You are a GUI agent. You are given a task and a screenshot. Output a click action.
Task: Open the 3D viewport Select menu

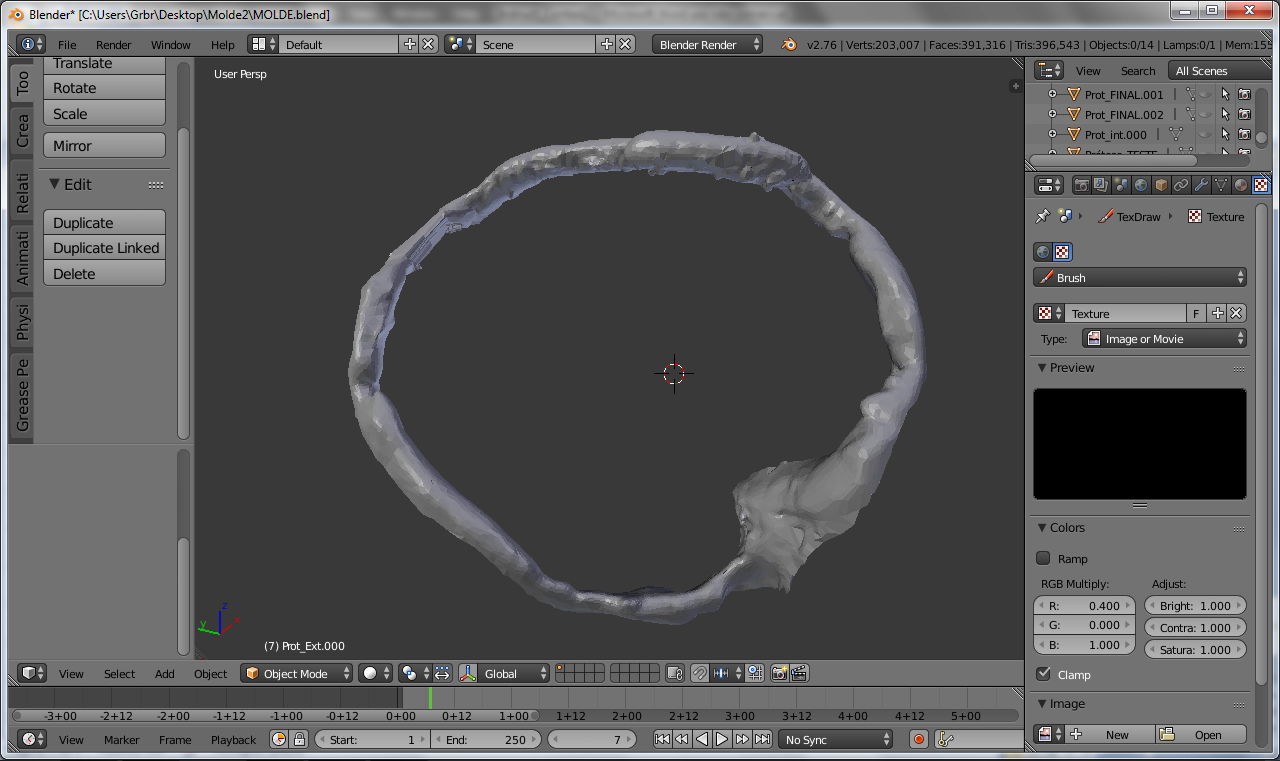[119, 674]
